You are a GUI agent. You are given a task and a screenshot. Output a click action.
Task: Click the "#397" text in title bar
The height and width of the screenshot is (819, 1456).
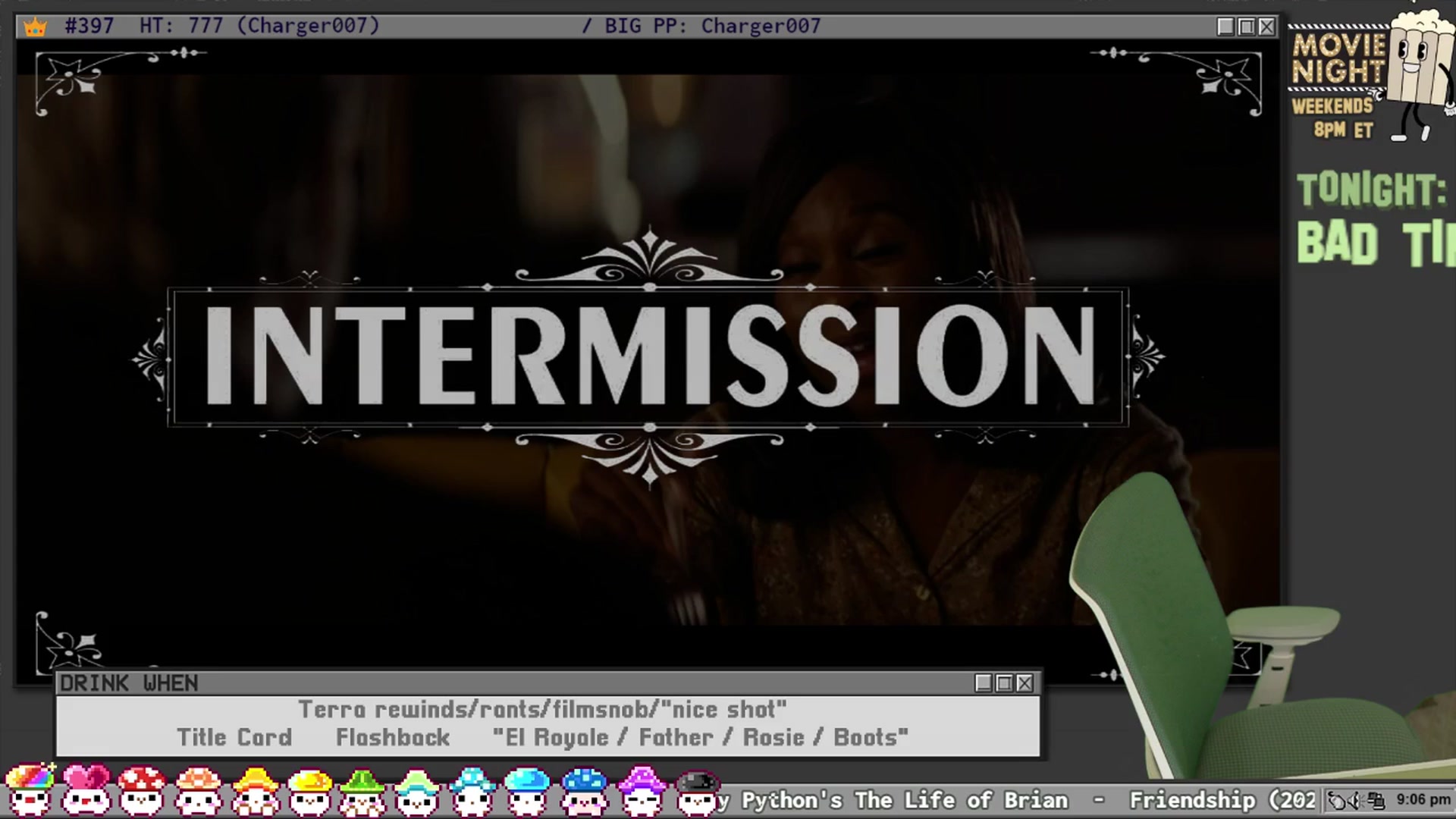pyautogui.click(x=89, y=26)
